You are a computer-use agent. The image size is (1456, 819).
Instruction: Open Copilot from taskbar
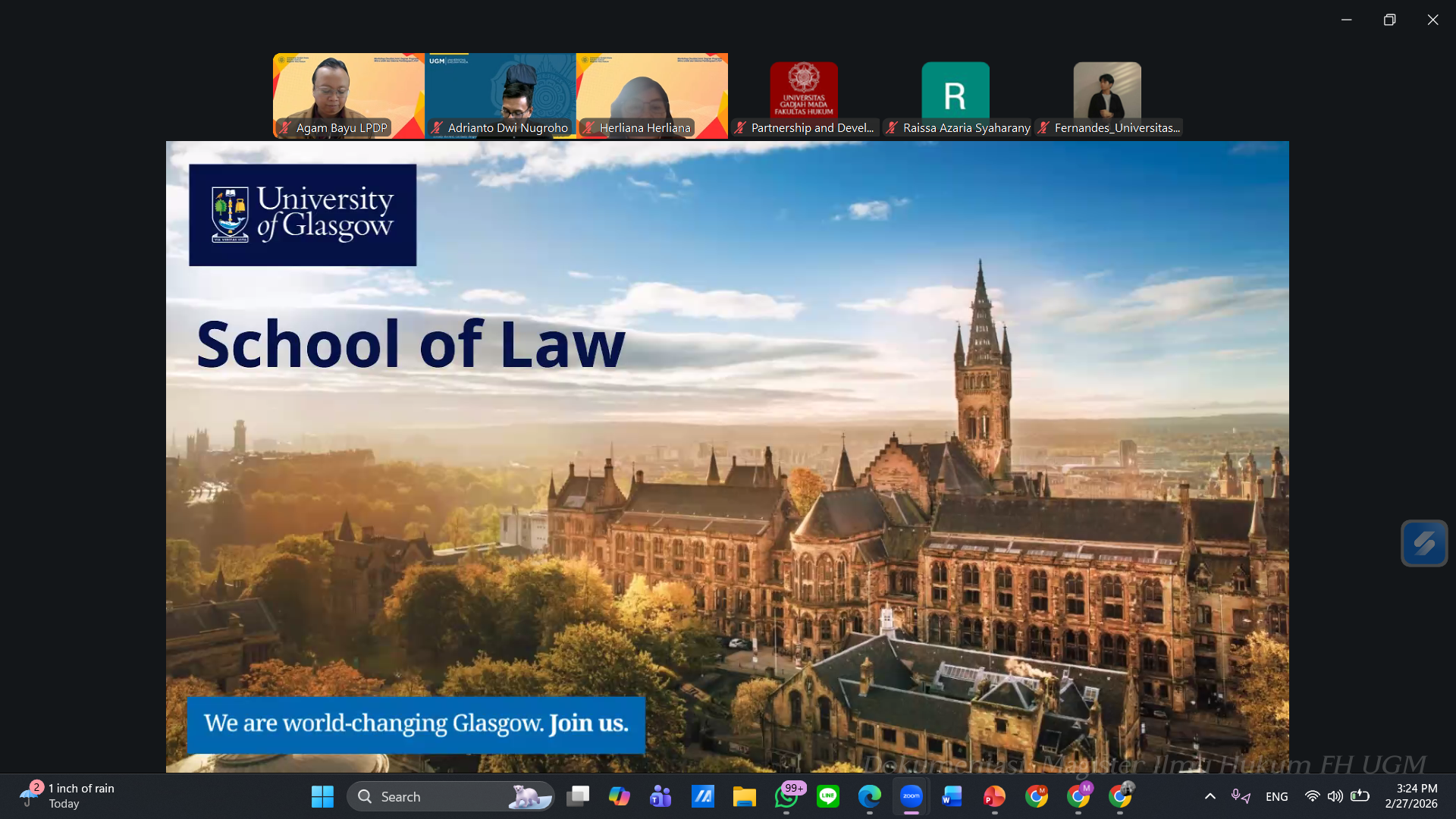tap(619, 796)
